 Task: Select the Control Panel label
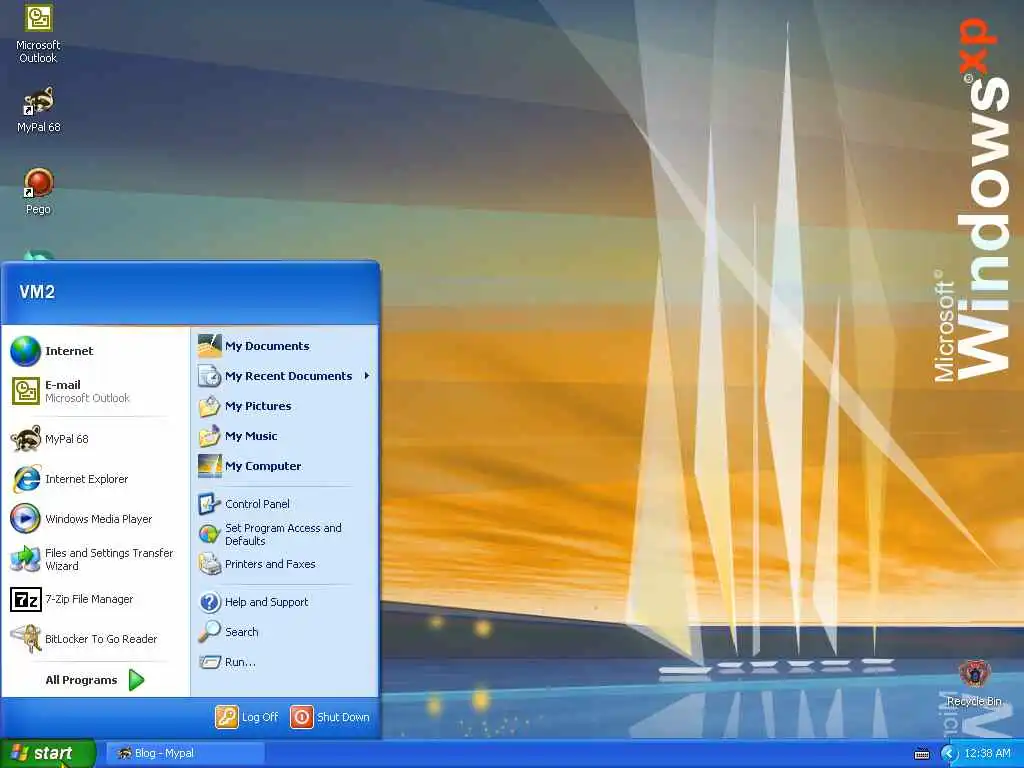coord(257,504)
